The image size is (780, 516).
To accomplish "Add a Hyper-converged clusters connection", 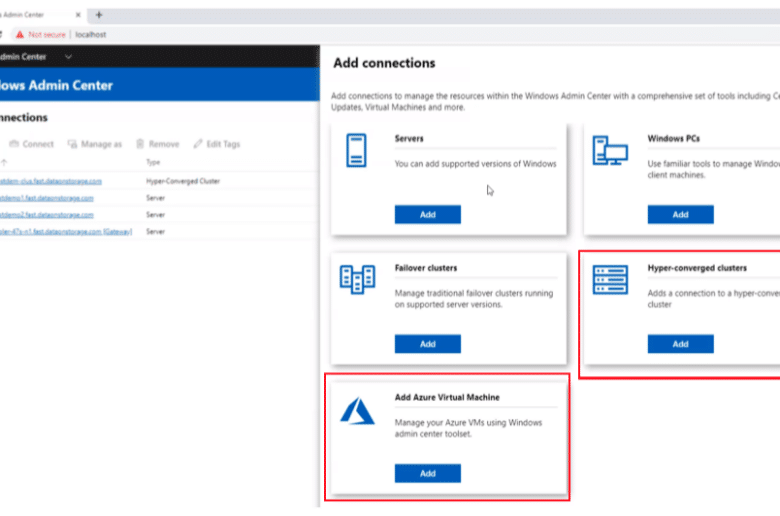I will (x=681, y=344).
